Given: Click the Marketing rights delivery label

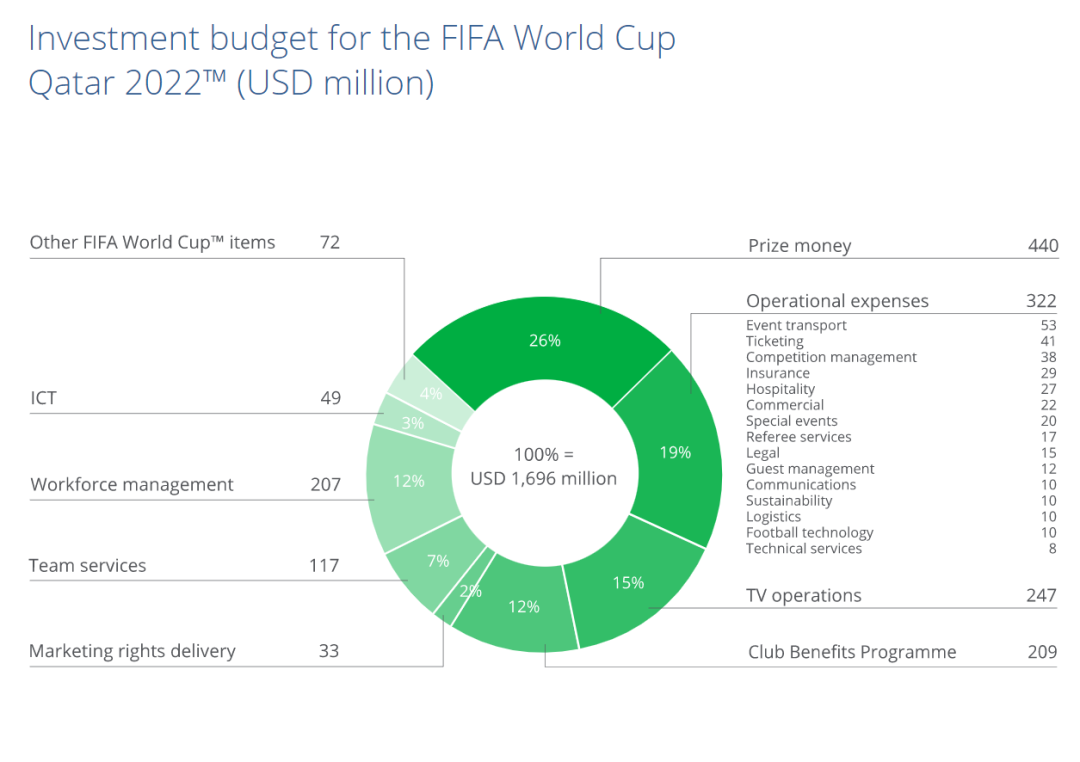Looking at the screenshot, I should point(132,651).
